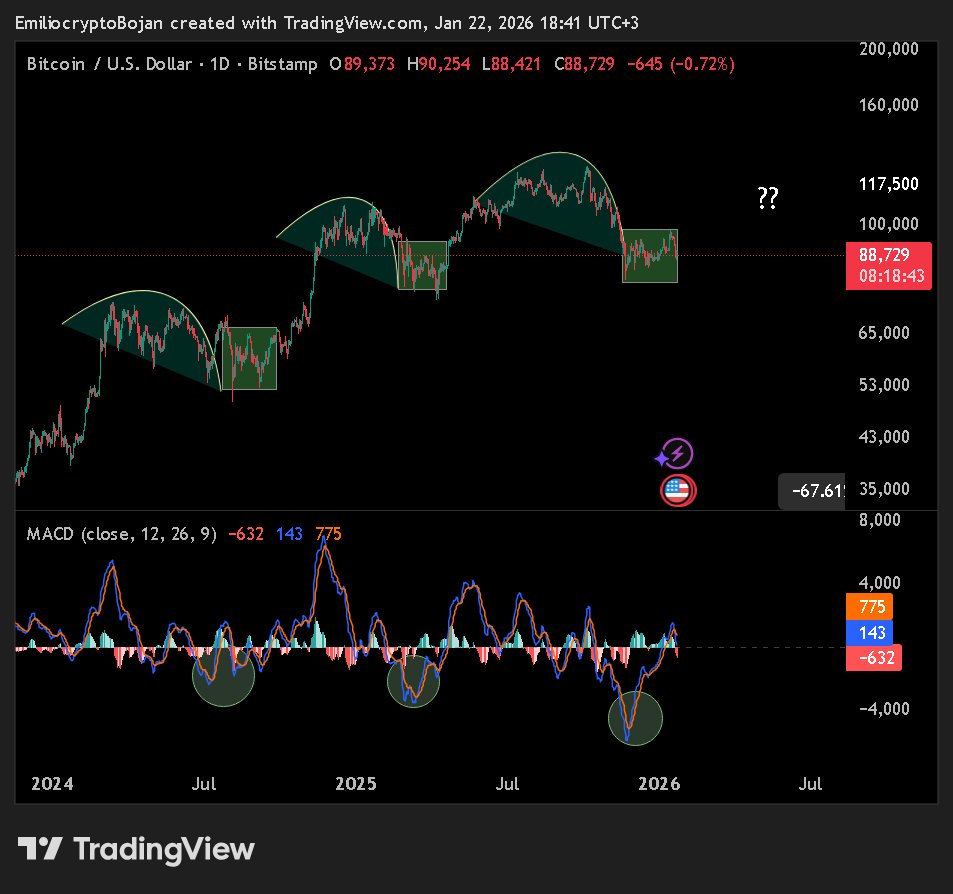Click the countdown timer 08:18:43
Screen dimensions: 953x894
(x=891, y=277)
